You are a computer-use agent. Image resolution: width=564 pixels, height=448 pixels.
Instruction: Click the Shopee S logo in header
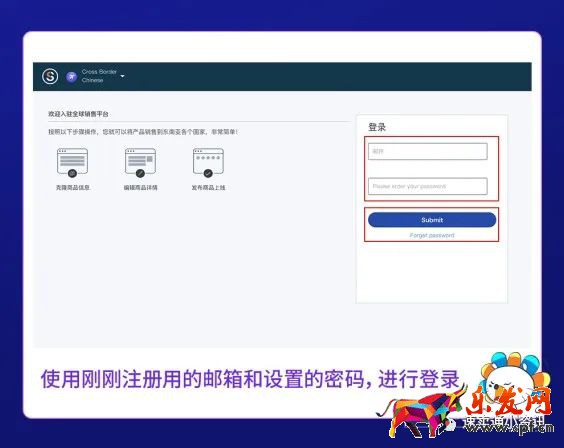coord(50,76)
